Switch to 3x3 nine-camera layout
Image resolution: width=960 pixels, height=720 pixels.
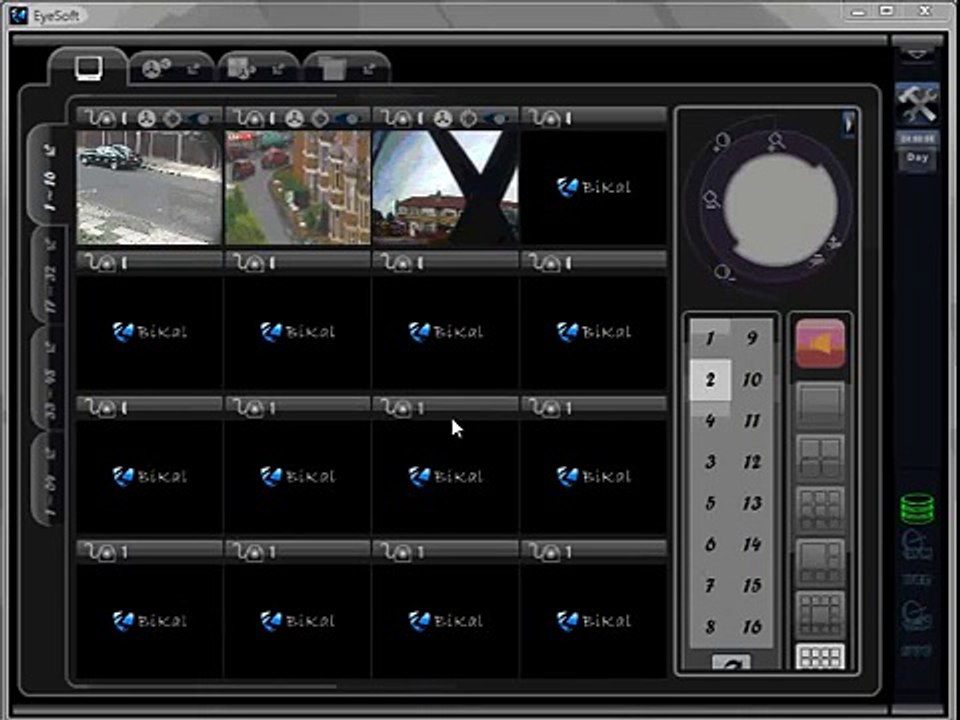tap(820, 509)
